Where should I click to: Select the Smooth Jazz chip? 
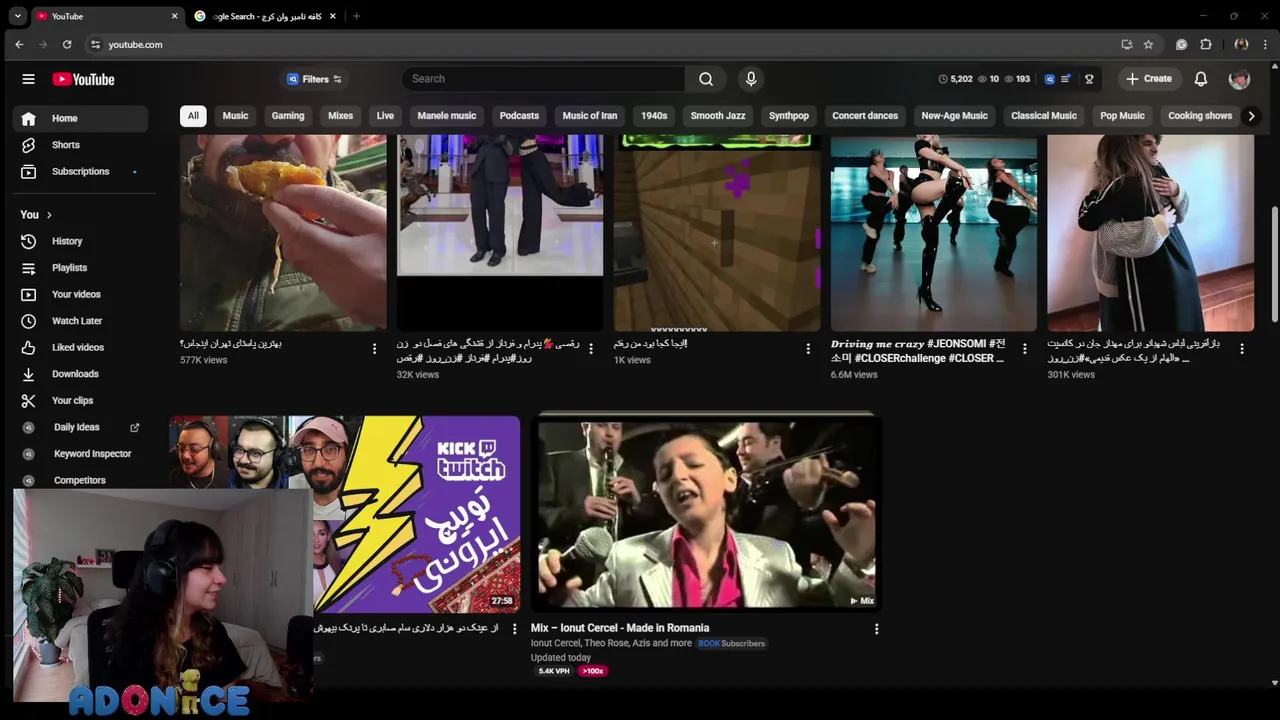(x=718, y=116)
